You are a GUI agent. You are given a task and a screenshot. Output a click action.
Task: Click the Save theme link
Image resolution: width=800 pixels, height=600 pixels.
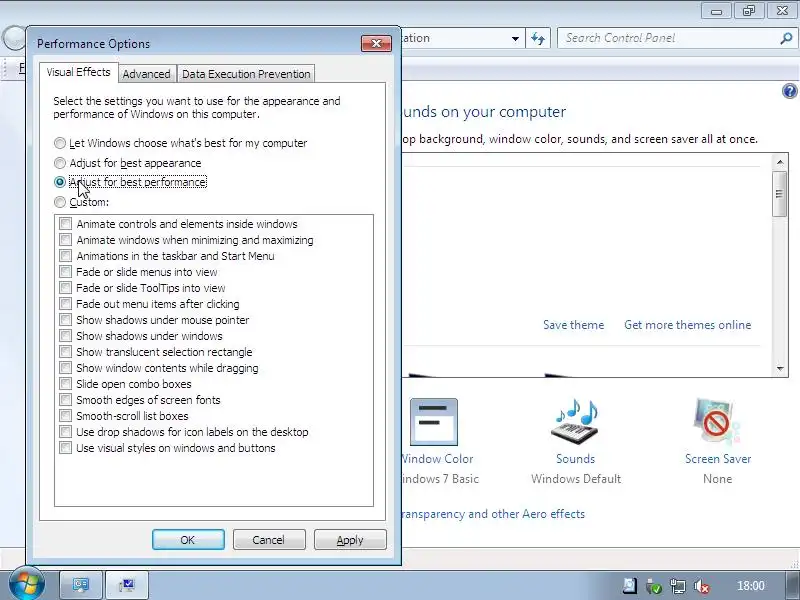(573, 325)
